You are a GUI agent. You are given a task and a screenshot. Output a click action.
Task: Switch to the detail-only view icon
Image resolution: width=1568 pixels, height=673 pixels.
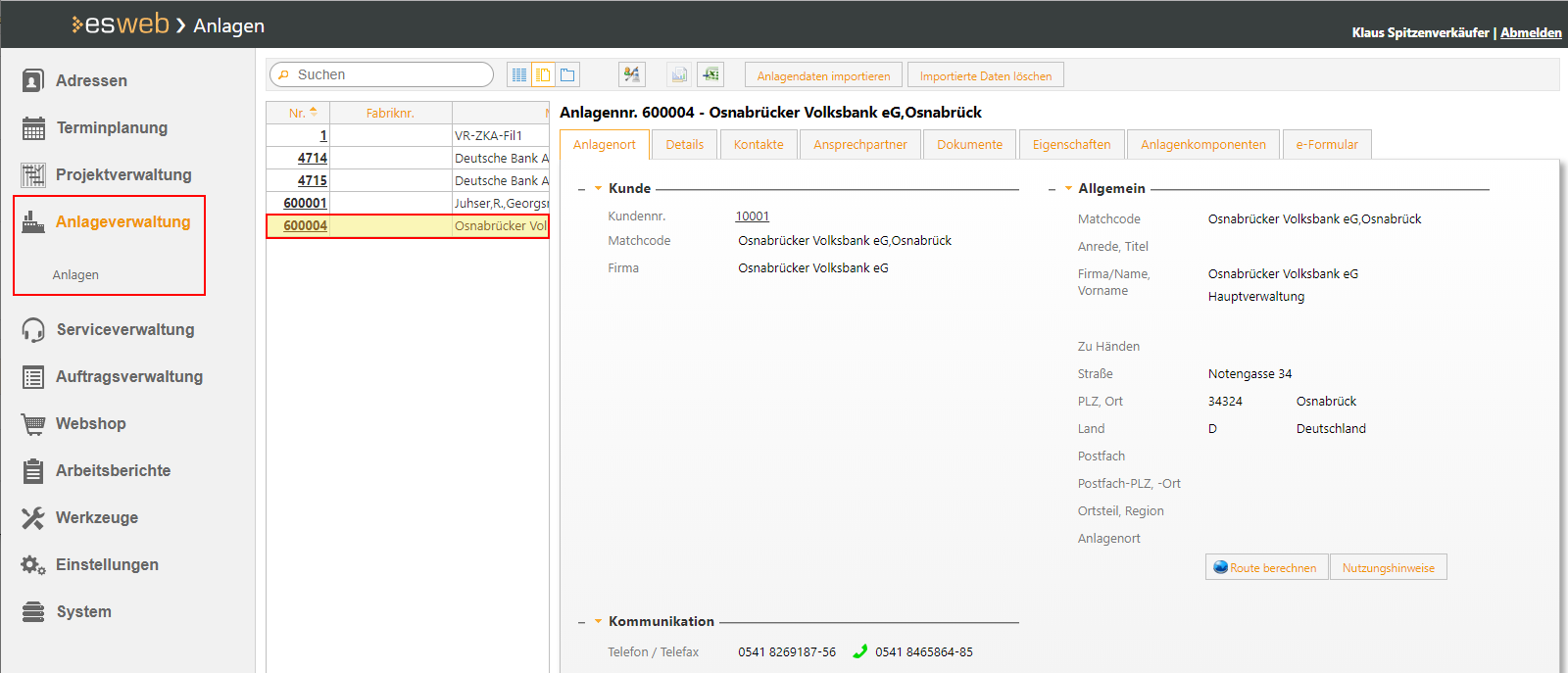coord(567,74)
